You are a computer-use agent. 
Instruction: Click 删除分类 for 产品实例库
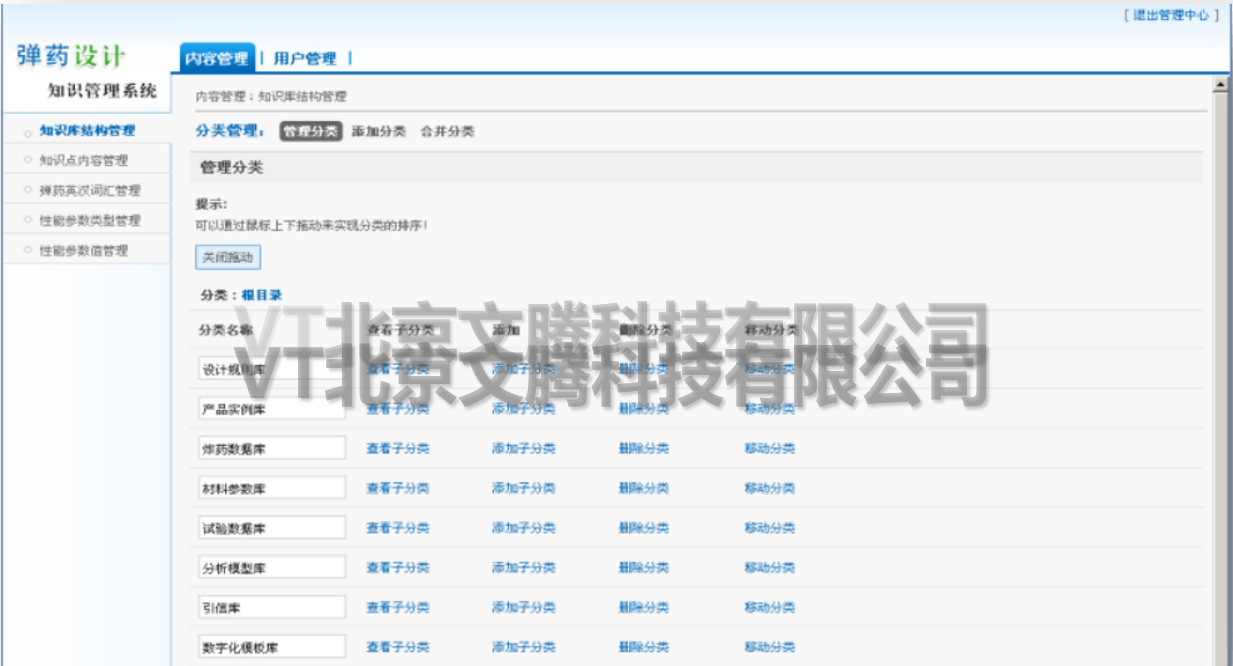click(644, 409)
